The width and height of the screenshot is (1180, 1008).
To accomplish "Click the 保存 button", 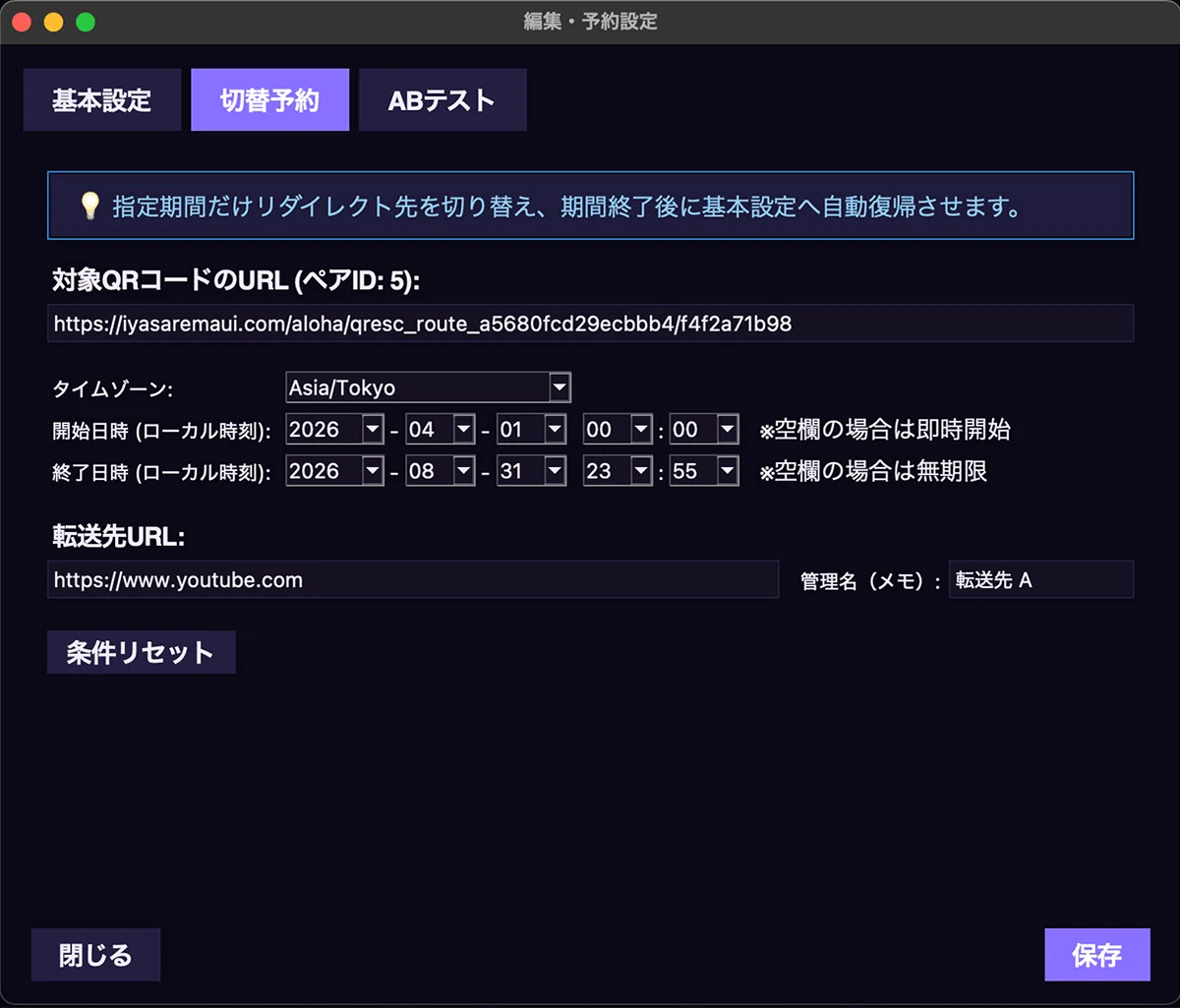I will (1097, 955).
